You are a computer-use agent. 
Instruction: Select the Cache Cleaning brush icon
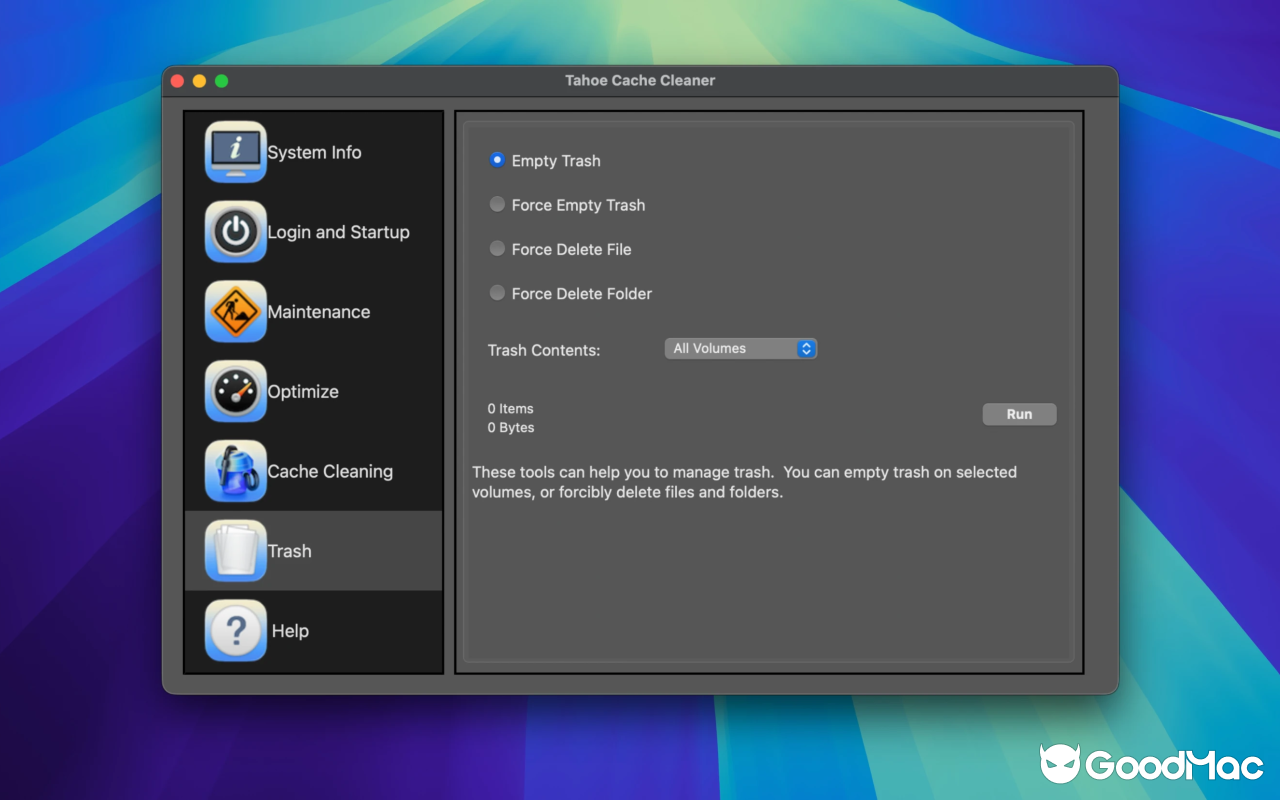[x=235, y=471]
